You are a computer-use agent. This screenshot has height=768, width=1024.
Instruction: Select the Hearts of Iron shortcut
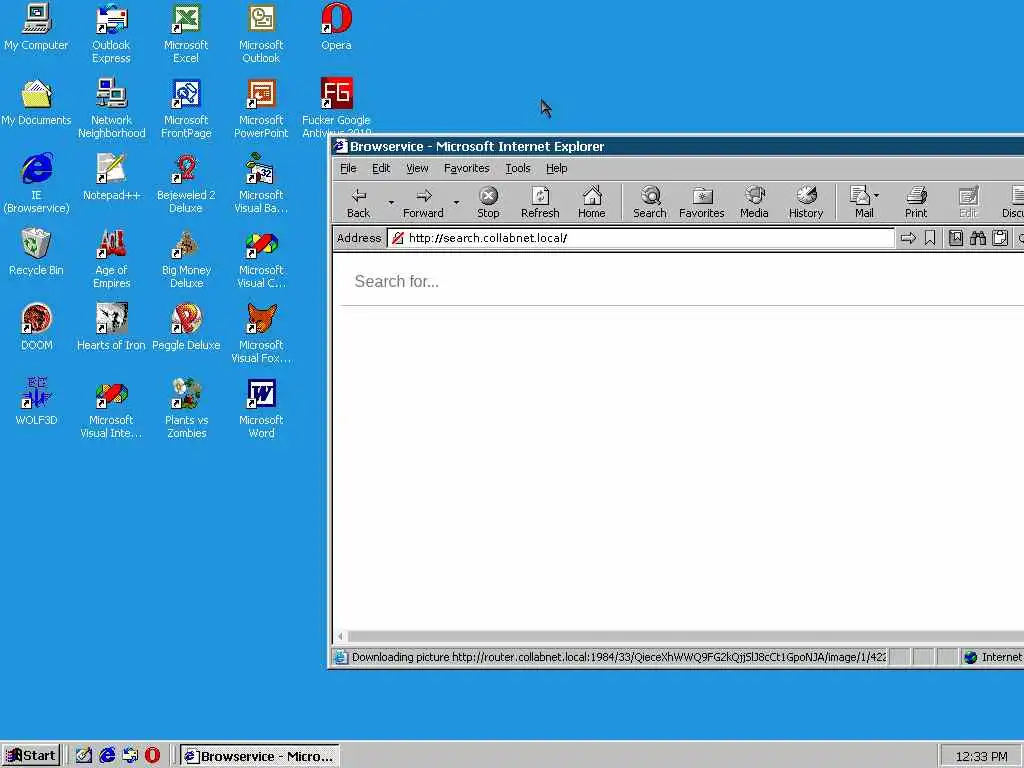112,328
